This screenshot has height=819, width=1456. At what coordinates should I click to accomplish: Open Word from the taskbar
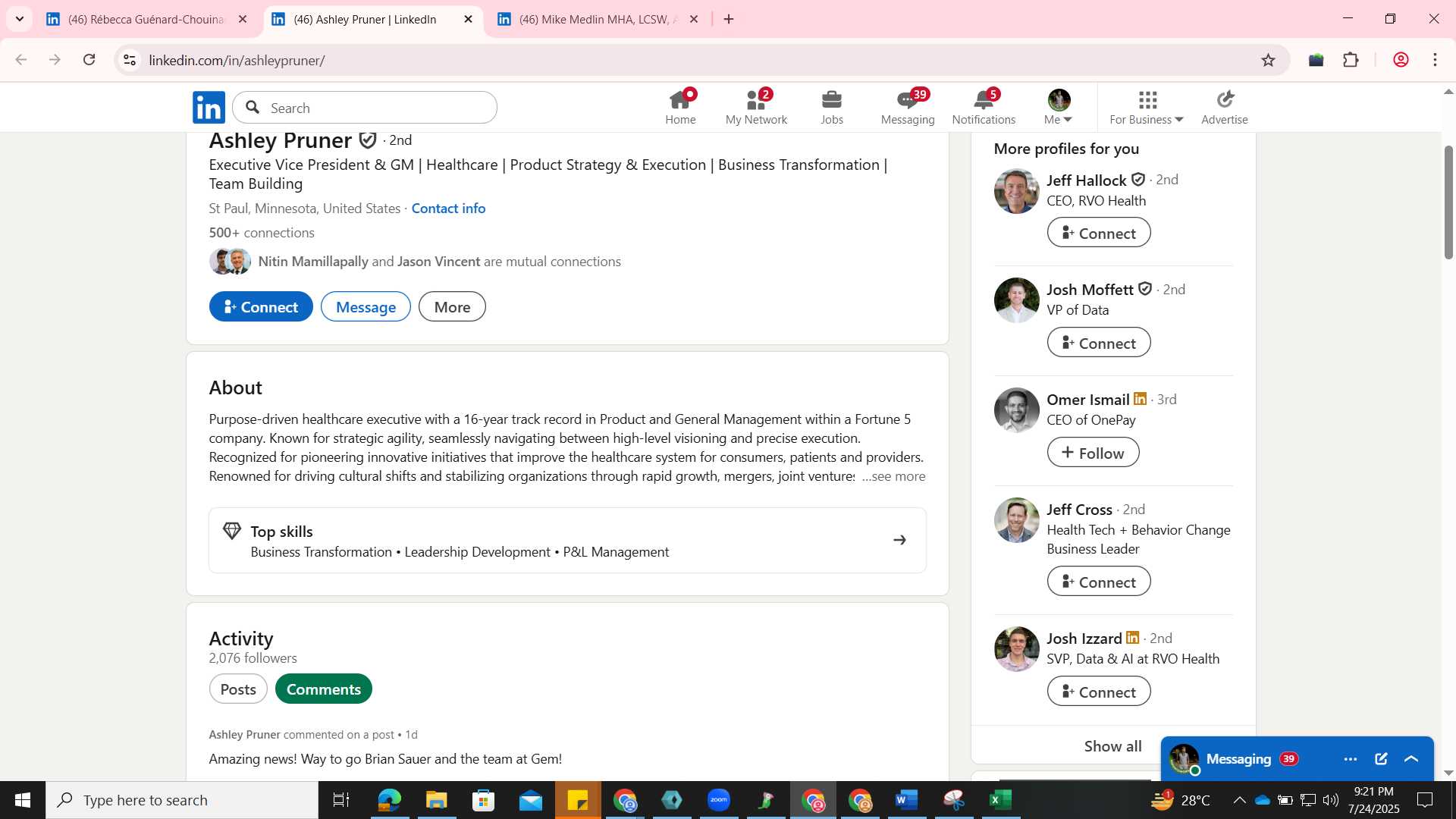pos(907,800)
